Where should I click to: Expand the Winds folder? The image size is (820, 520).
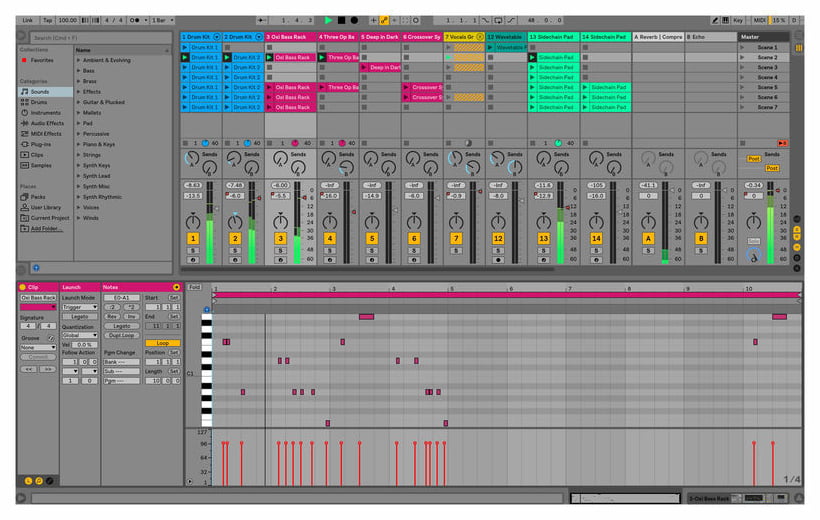pyautogui.click(x=79, y=218)
